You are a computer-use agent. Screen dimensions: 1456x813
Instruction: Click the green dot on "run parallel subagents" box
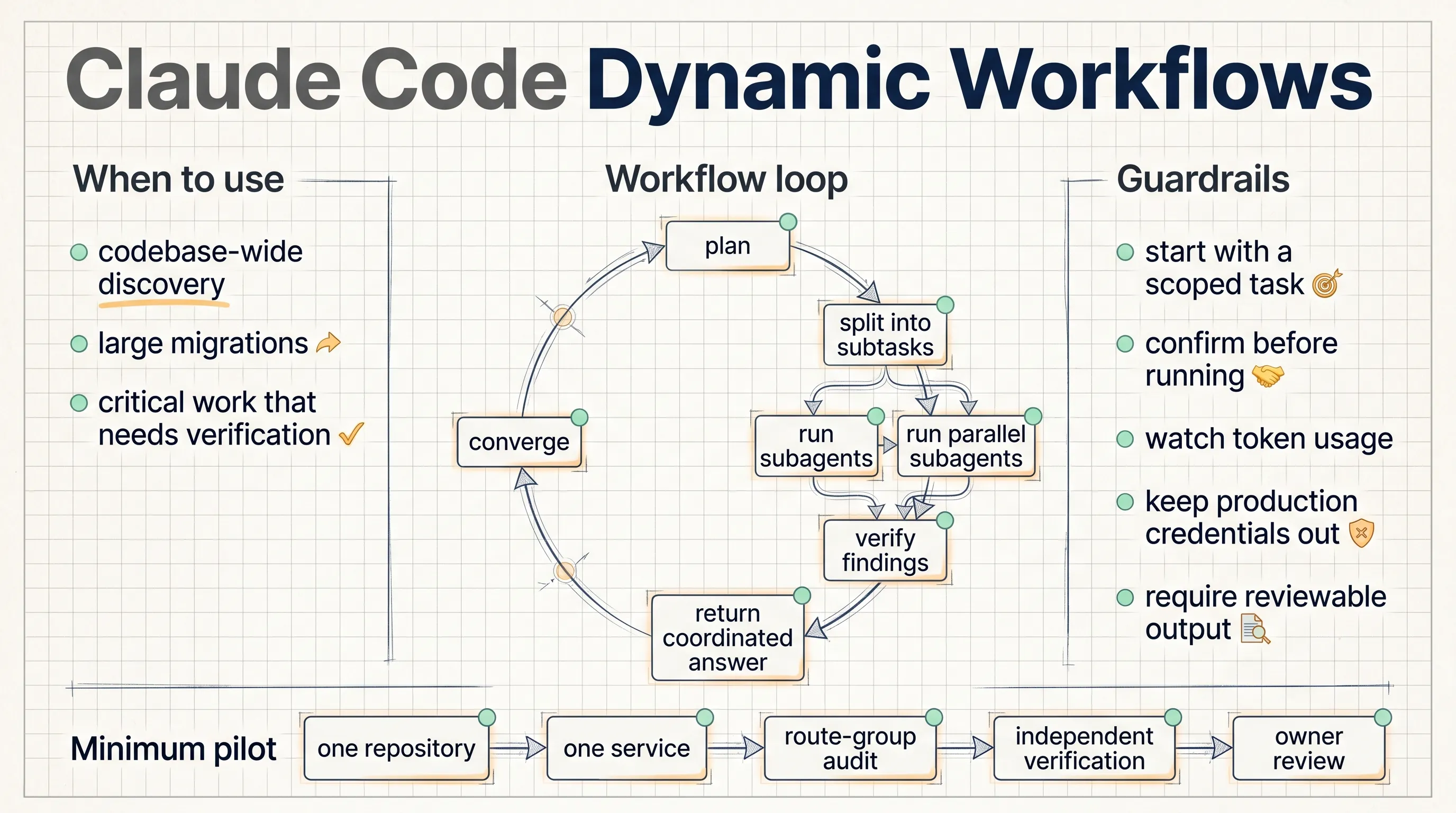click(x=1033, y=416)
